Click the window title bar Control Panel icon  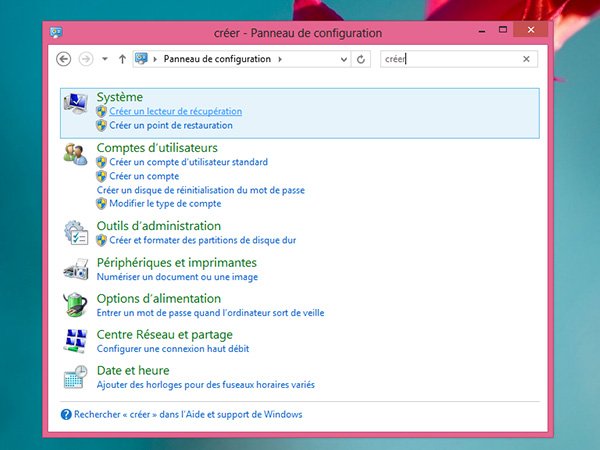(56, 33)
